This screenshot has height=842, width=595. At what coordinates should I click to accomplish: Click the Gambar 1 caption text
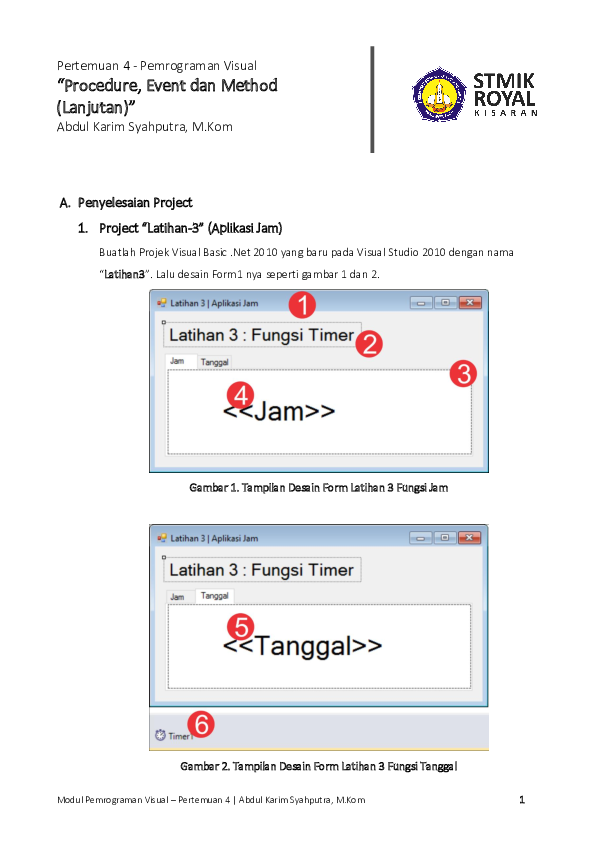pyautogui.click(x=318, y=488)
